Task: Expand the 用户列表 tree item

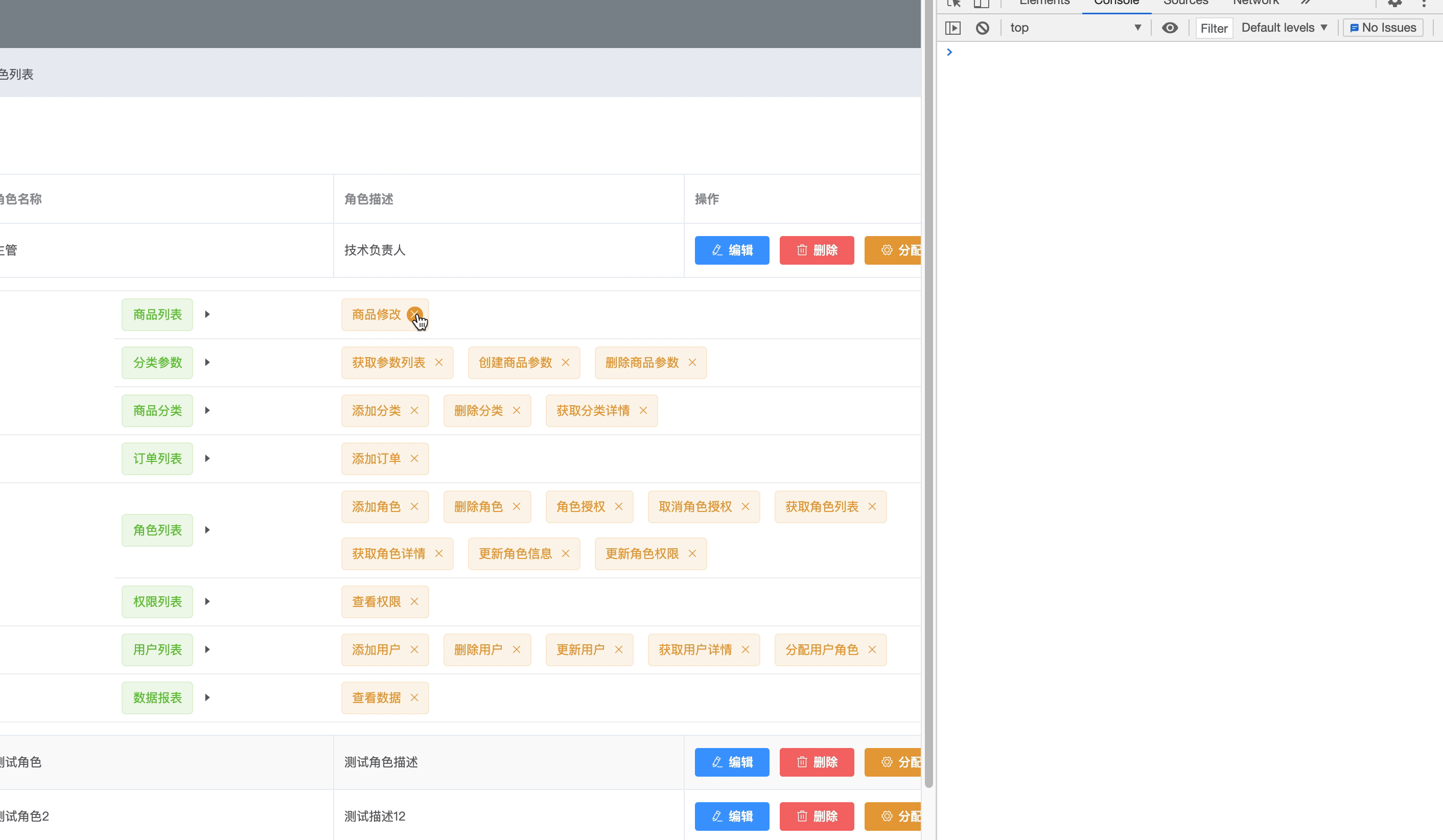Action: tap(206, 649)
